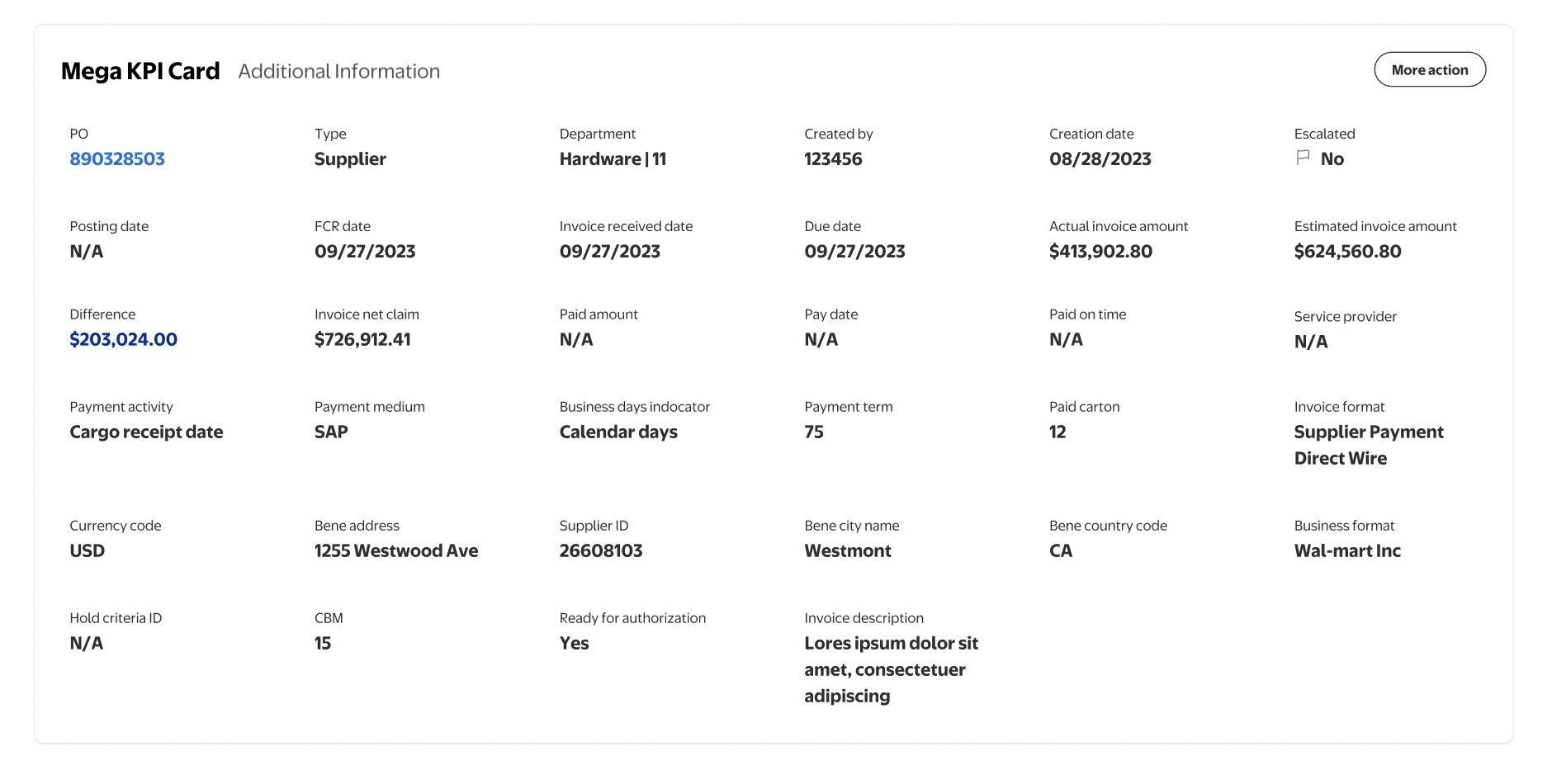Click the Creation date 08/28/2023
Viewport: 1552px width, 784px height.
(1100, 159)
